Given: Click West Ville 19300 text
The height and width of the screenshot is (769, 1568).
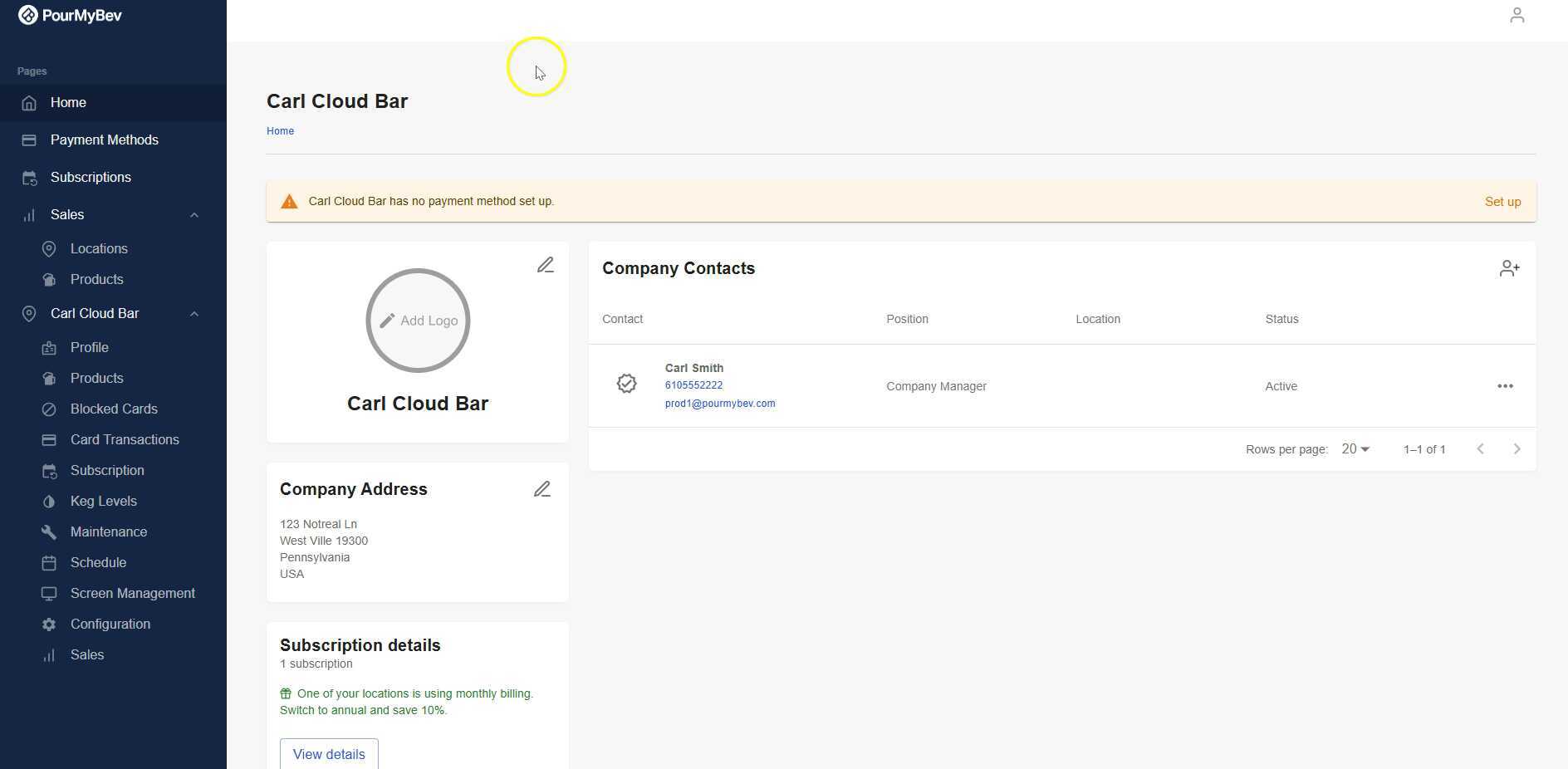Looking at the screenshot, I should 324,541.
